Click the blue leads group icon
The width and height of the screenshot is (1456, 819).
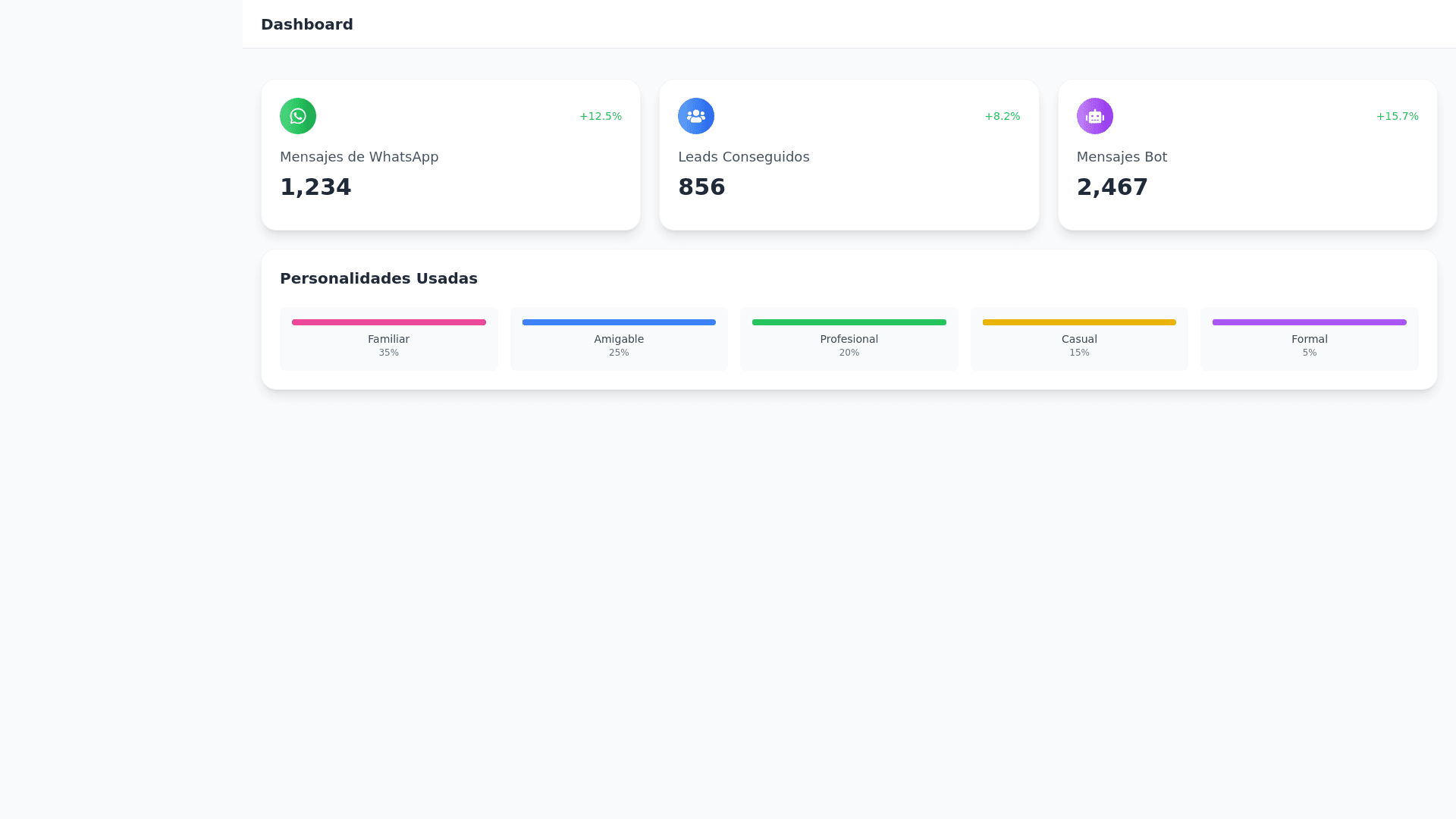695,116
